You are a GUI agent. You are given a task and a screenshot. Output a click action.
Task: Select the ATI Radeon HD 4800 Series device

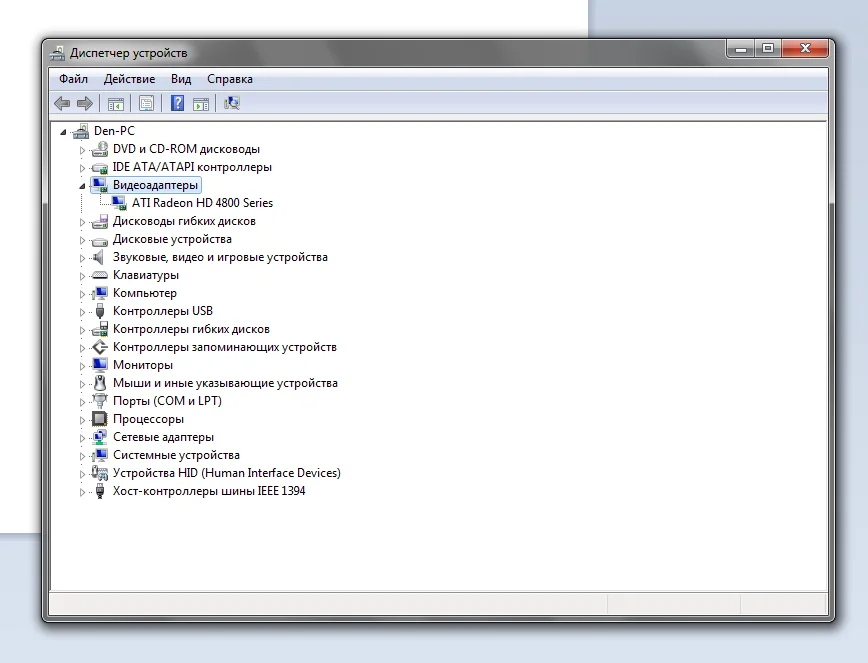pos(202,203)
